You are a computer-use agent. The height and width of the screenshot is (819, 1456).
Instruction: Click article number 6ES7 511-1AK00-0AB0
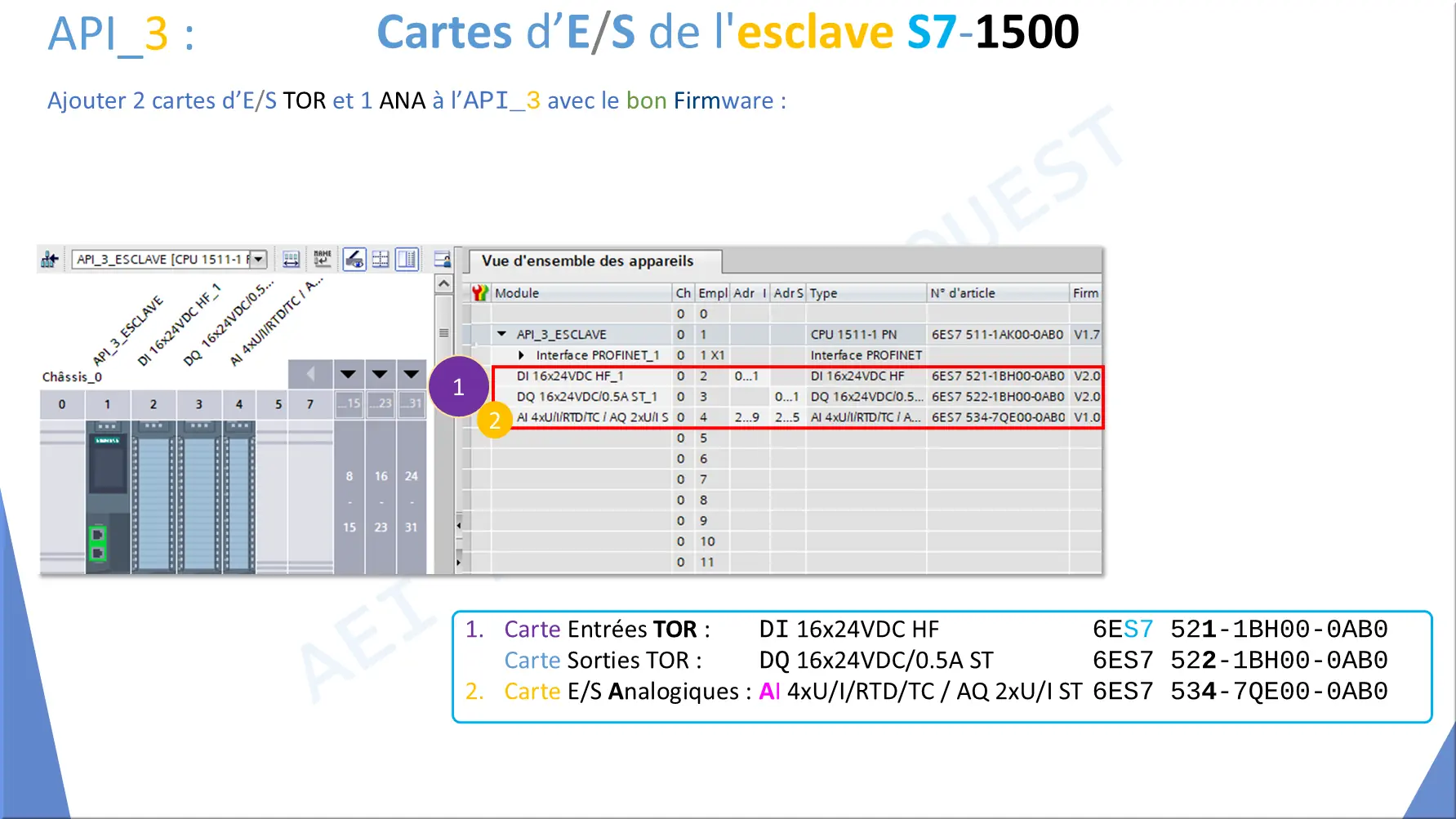997,335
